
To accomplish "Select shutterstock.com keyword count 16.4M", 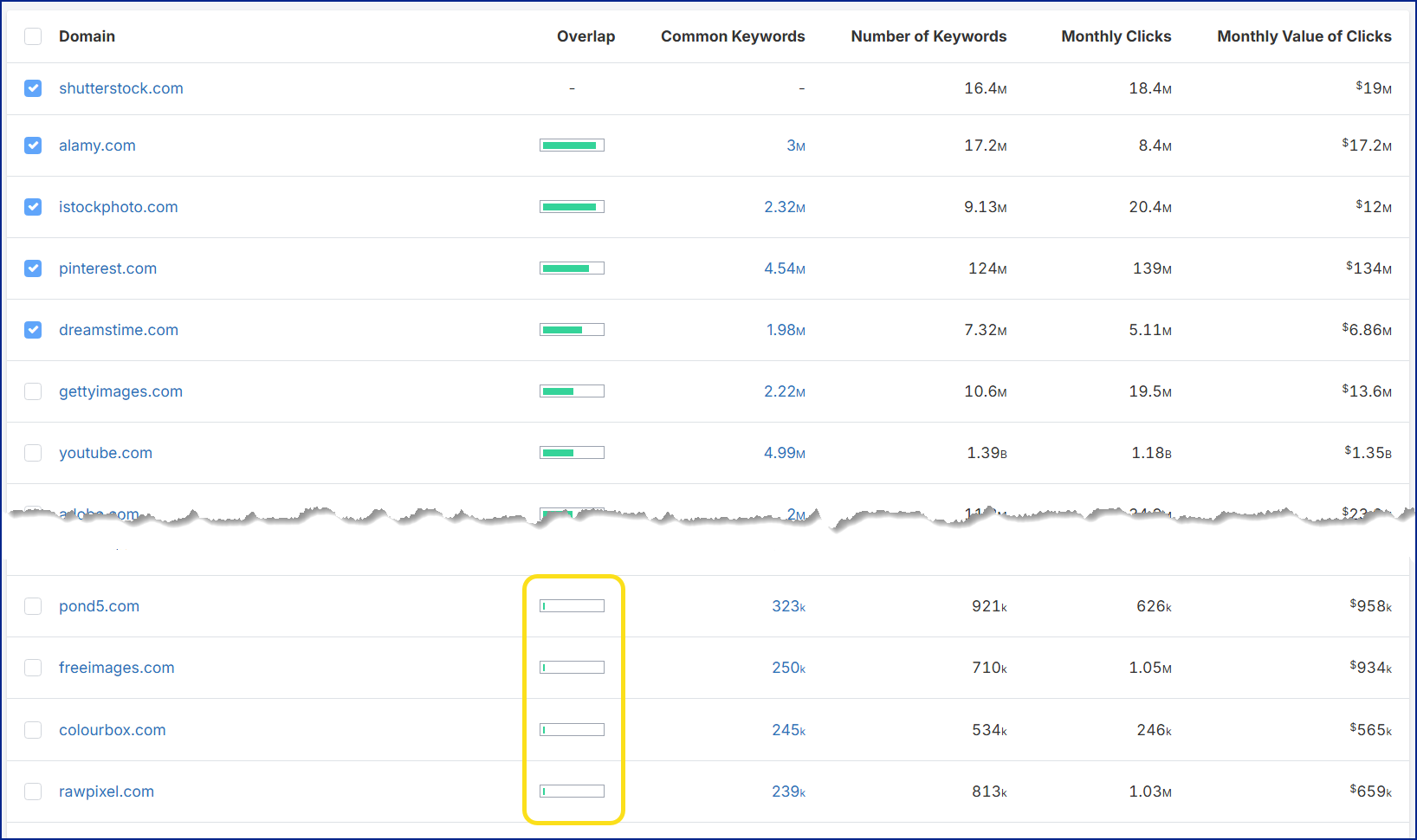I will [986, 88].
